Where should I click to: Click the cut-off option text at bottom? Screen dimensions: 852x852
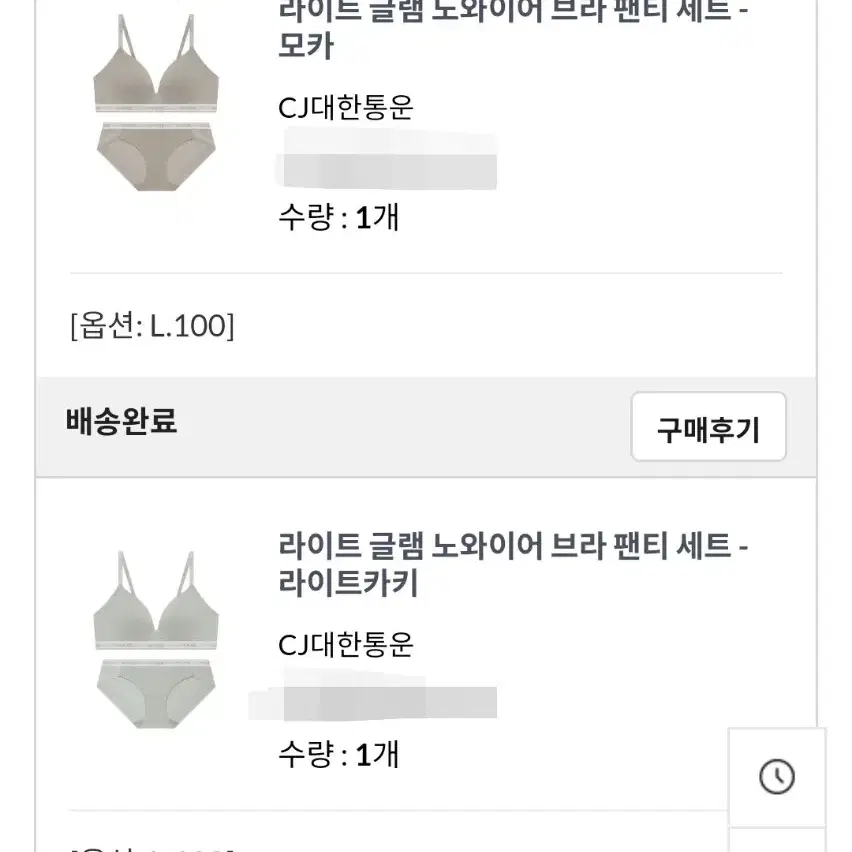point(152,848)
